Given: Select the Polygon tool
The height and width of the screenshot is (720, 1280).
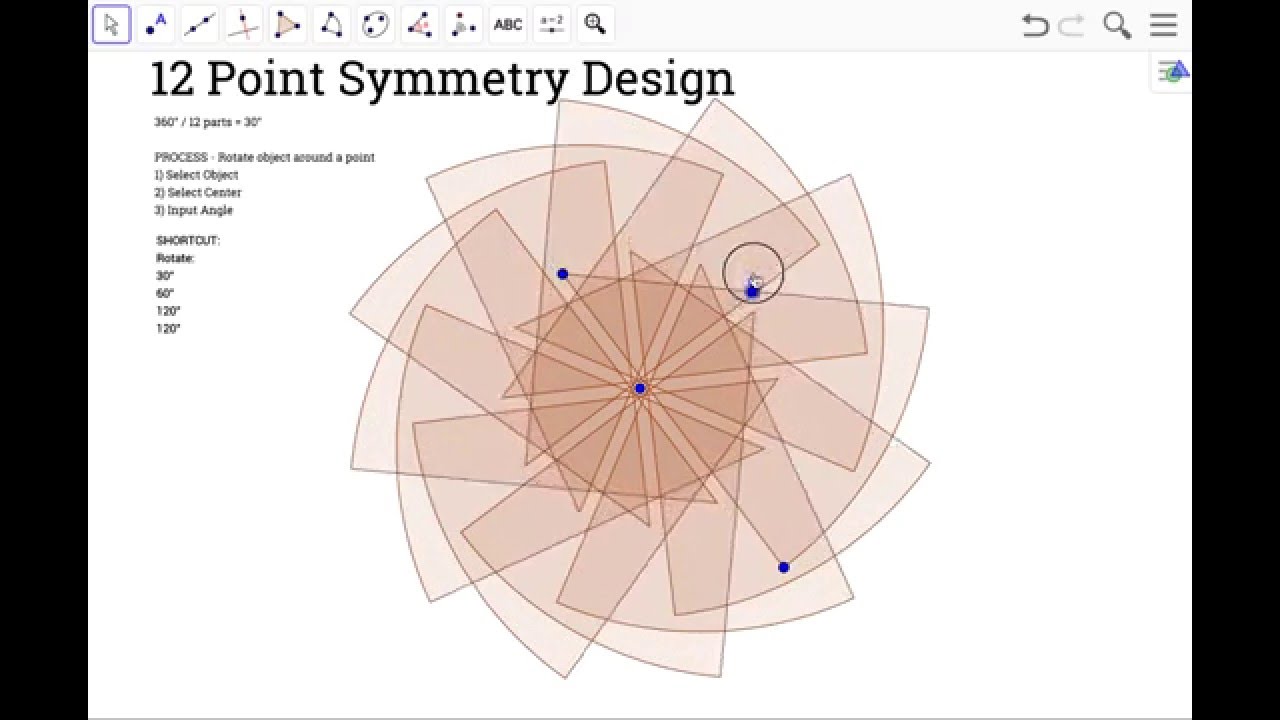Looking at the screenshot, I should click(287, 24).
